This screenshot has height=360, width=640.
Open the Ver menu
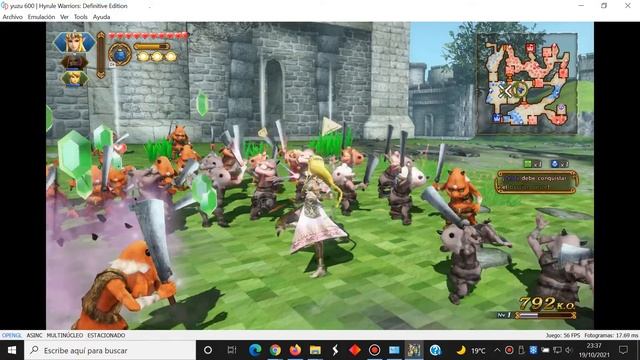tap(64, 17)
